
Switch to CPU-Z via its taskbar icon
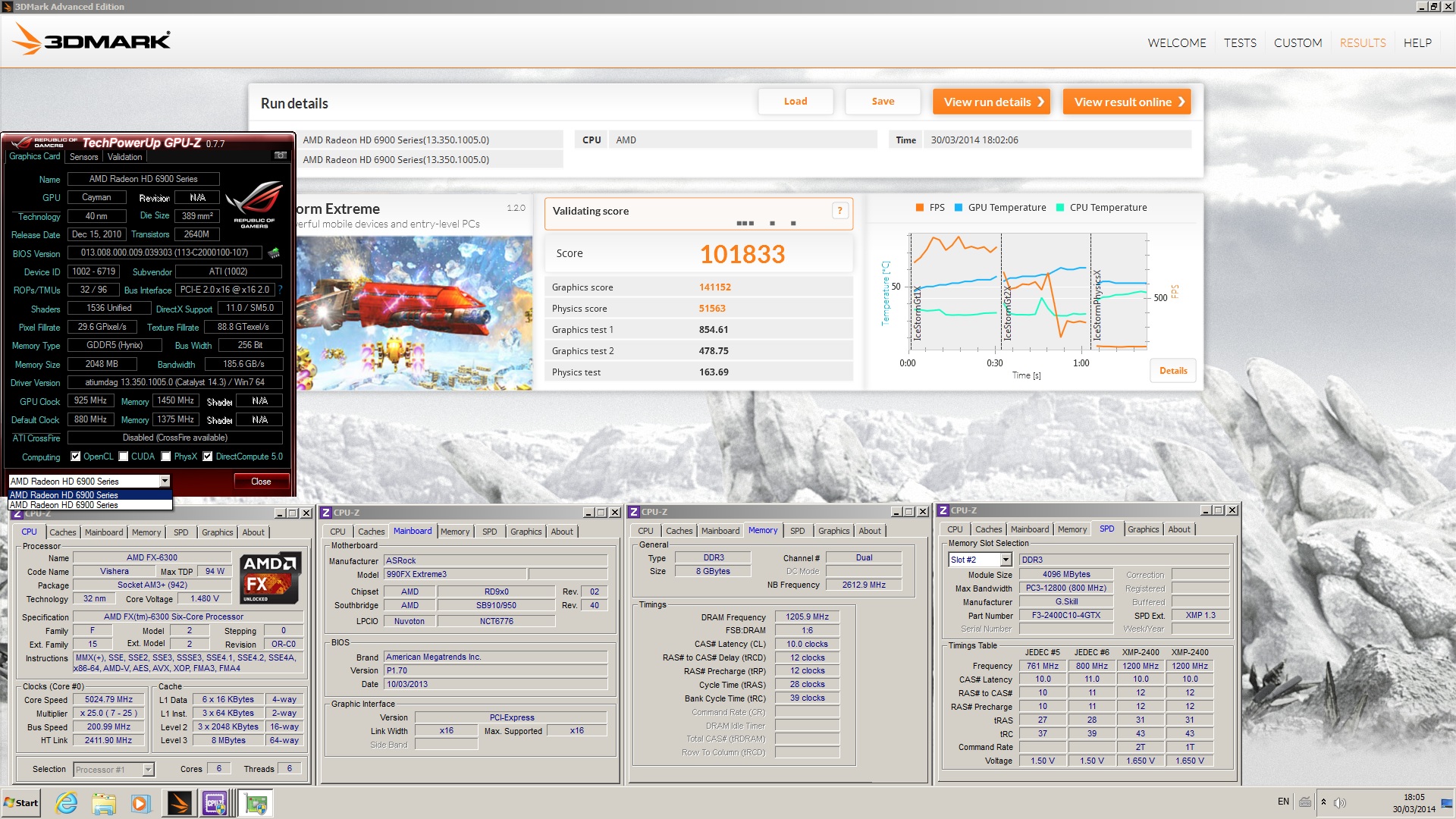pyautogui.click(x=215, y=803)
